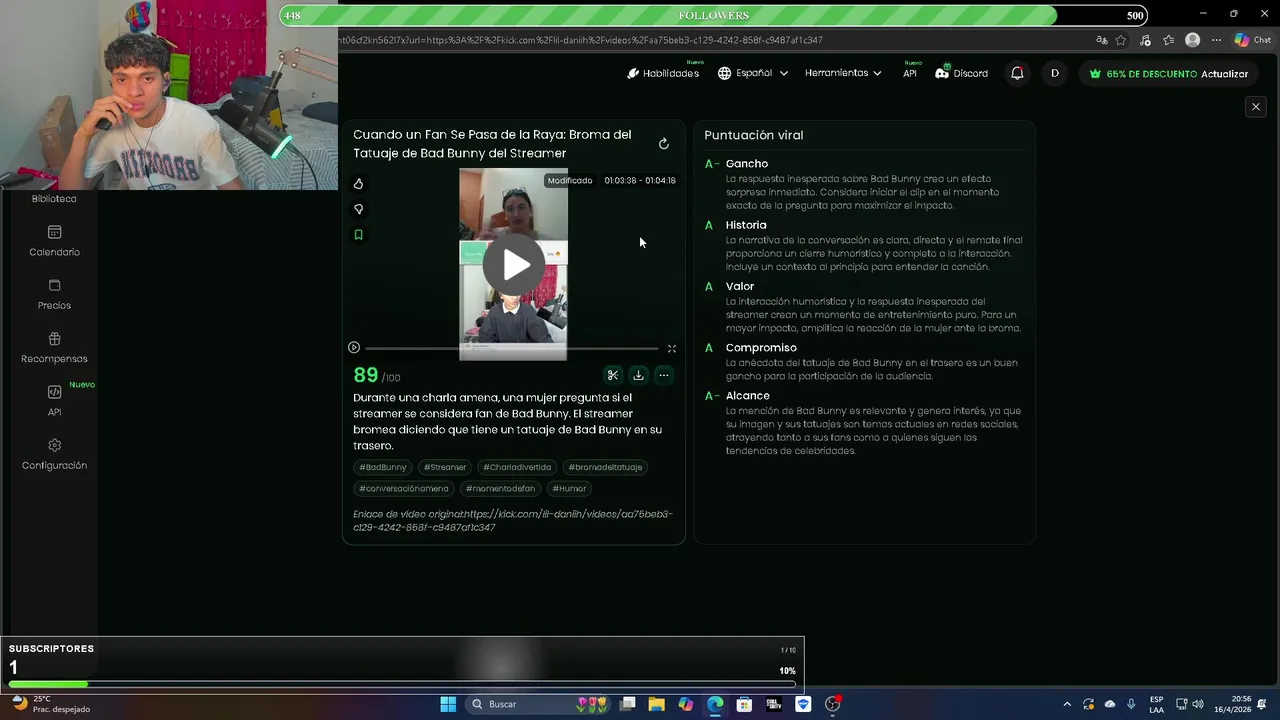The image size is (1280, 720).
Task: Open Calendario in the sidebar
Action: [x=54, y=242]
